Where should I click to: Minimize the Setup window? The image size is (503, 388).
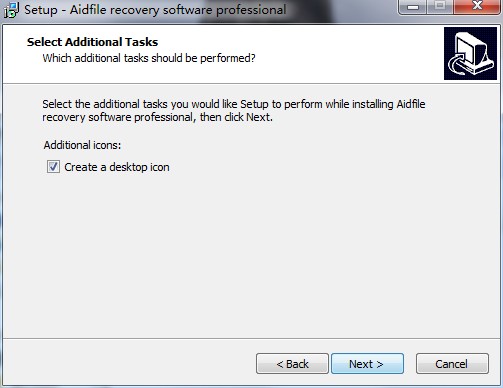pos(413,6)
